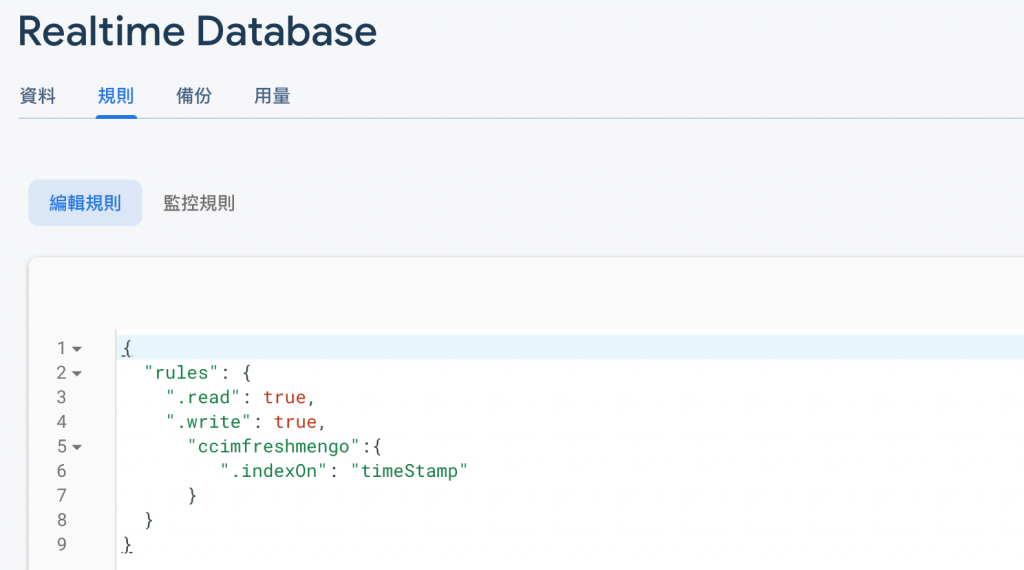Click the "ccimfreshmengo" node name

[x=273, y=447]
